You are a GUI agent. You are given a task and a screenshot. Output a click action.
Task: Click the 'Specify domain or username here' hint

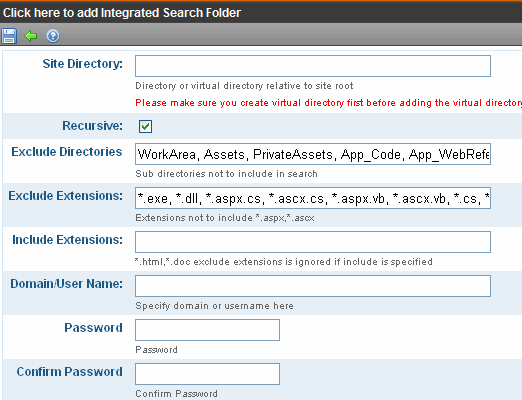point(214,306)
